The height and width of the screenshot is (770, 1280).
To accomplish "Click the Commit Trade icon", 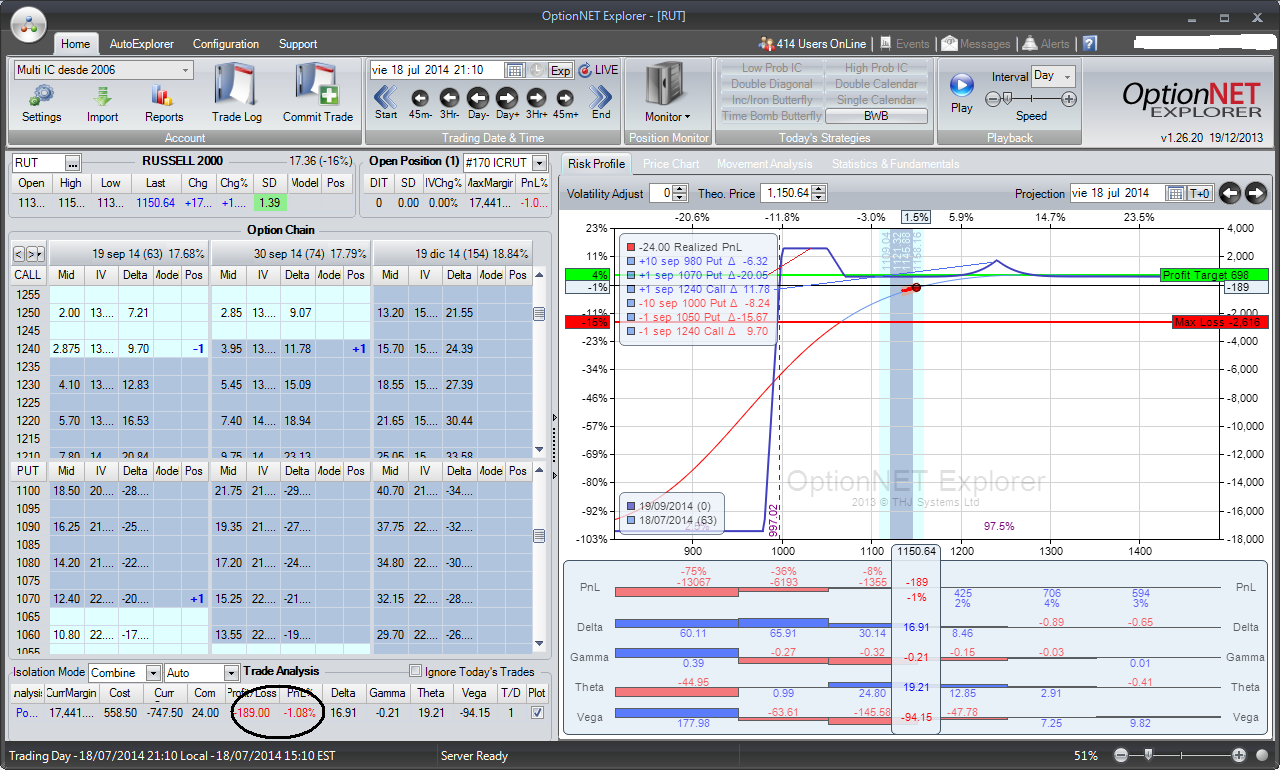I will 318,93.
